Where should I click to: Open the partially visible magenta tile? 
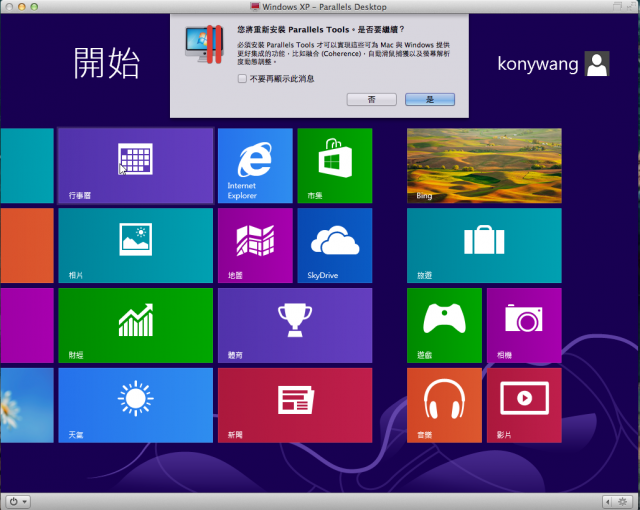click(27, 325)
